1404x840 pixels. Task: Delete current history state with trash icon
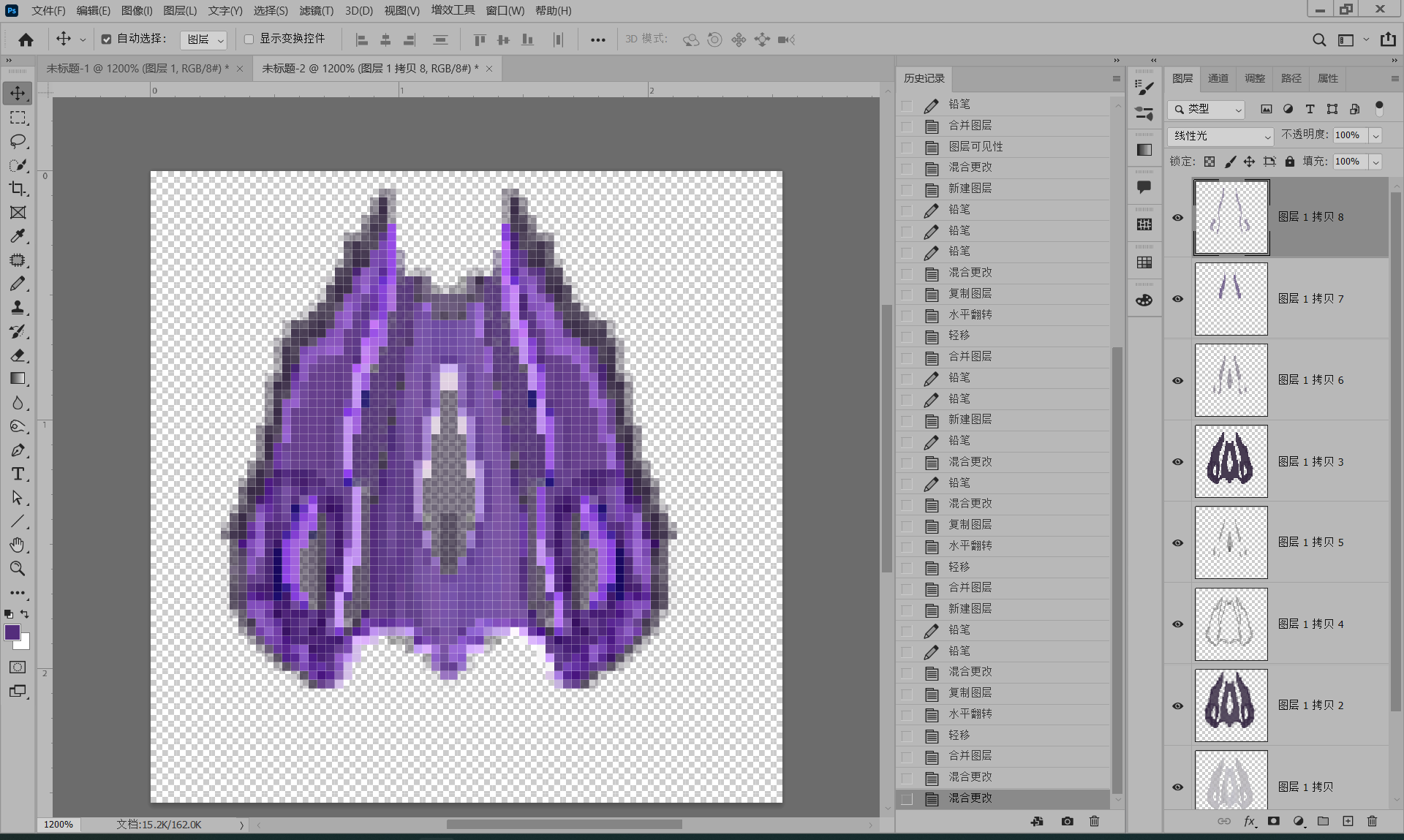(x=1094, y=821)
